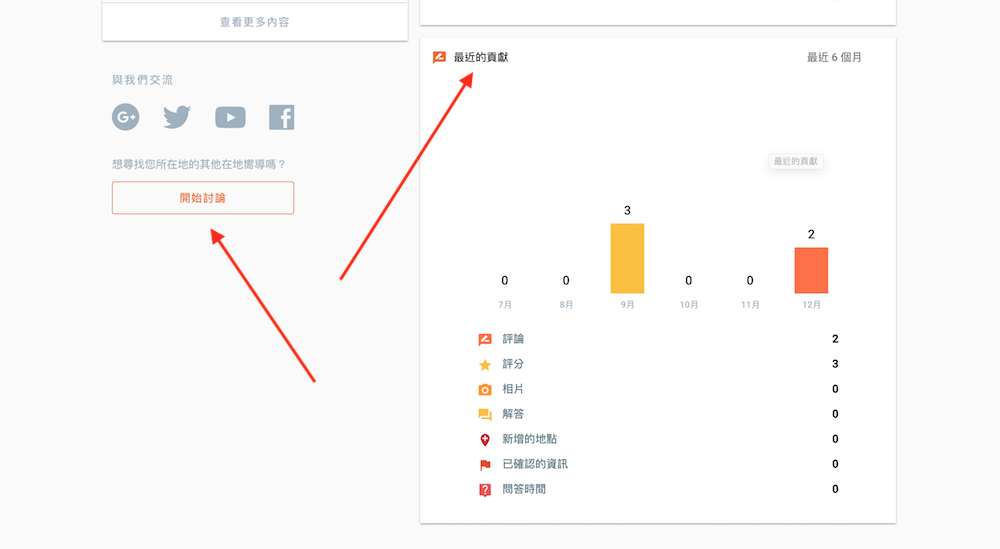Open the 查看更多內容 link
The image size is (1000, 549).
(255, 22)
